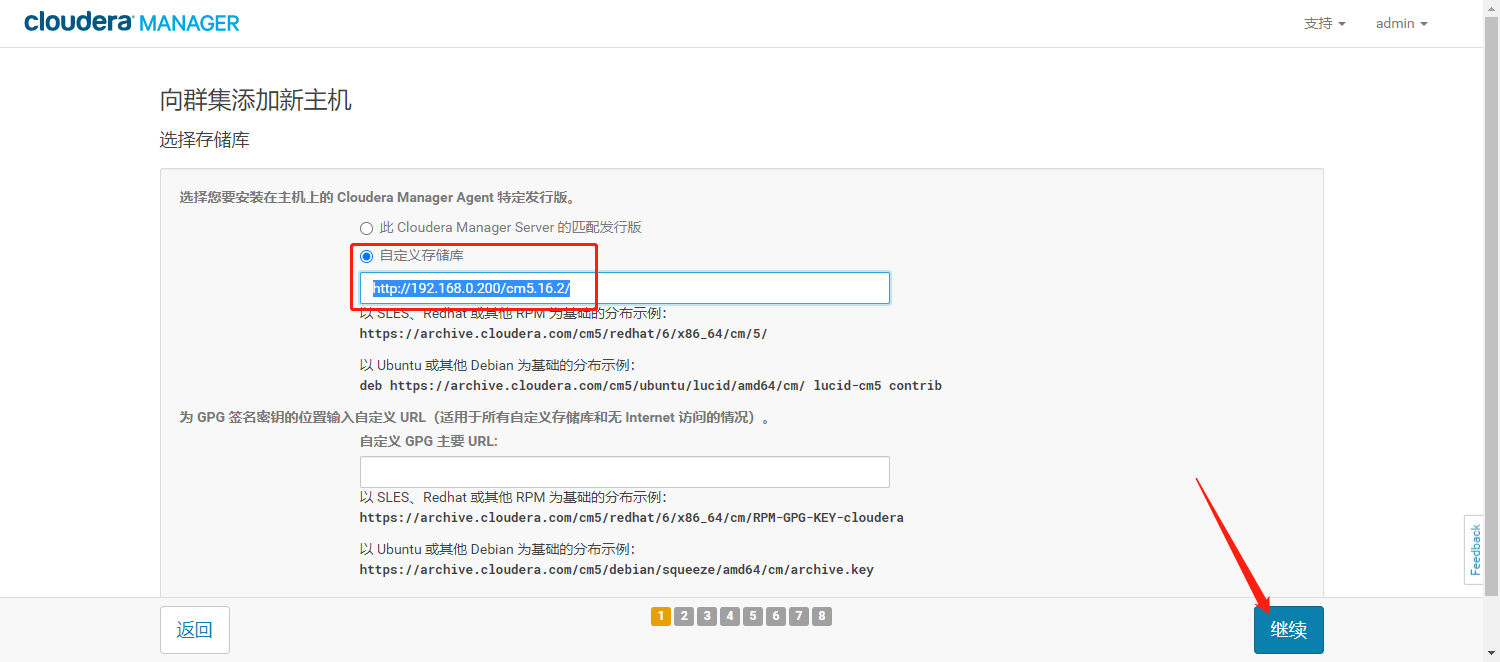Screen dimensions: 1500x662
Task: Go to wizard step 7
Action: tap(799, 616)
